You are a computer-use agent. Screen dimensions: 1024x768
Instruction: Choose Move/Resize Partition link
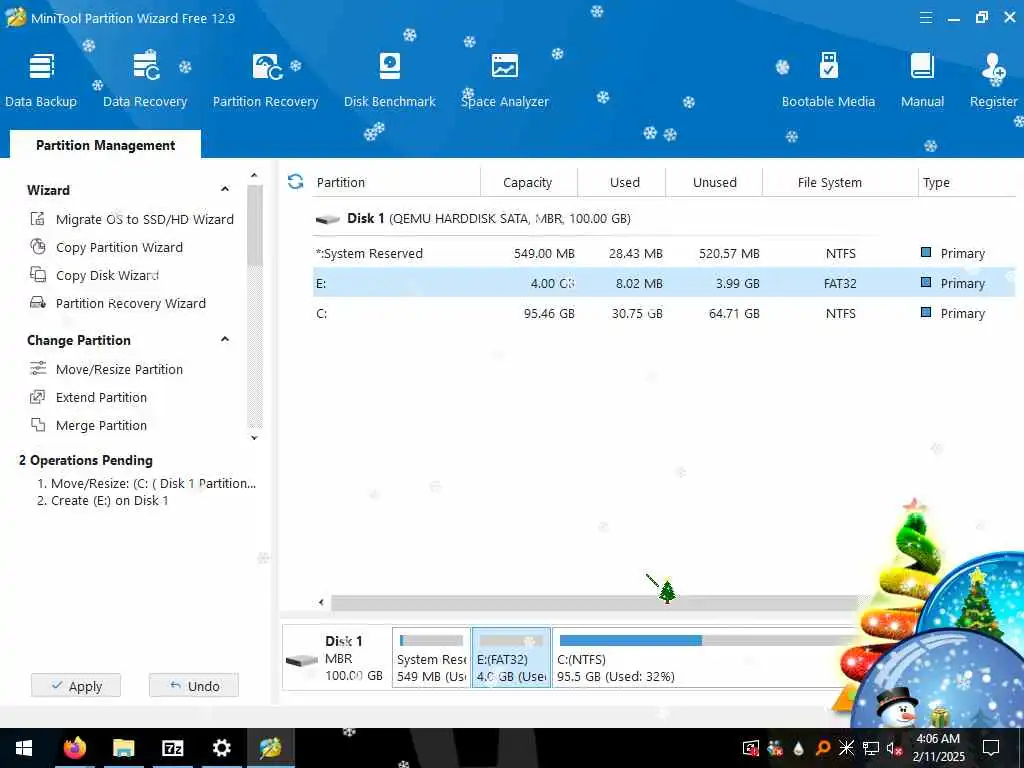tap(119, 370)
